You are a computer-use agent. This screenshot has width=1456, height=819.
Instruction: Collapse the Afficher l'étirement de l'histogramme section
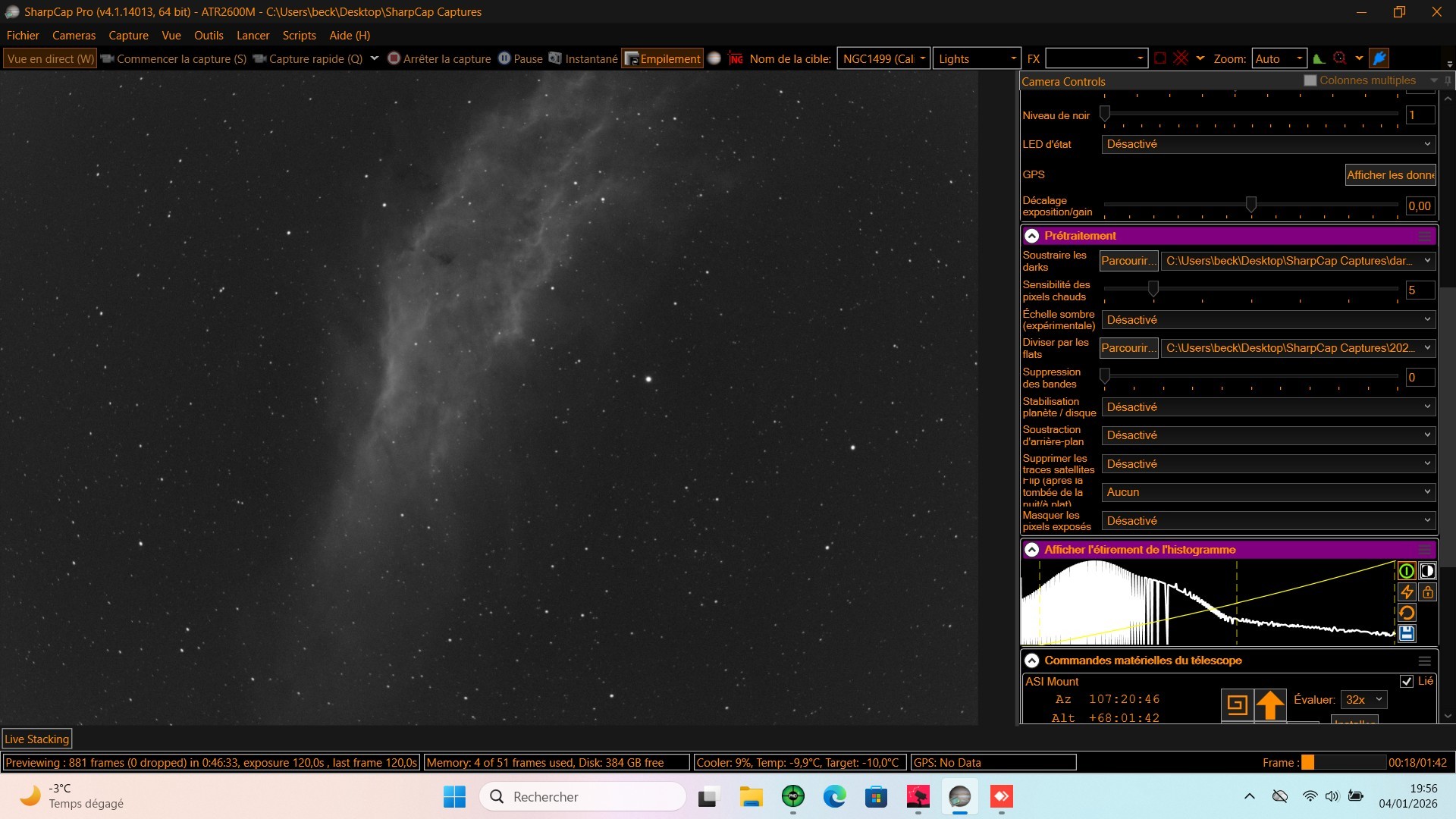(1031, 550)
